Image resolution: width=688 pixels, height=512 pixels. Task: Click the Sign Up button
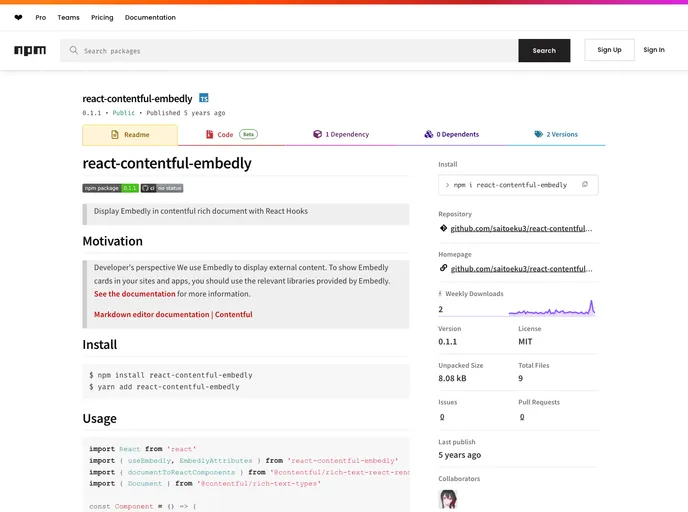(x=609, y=50)
